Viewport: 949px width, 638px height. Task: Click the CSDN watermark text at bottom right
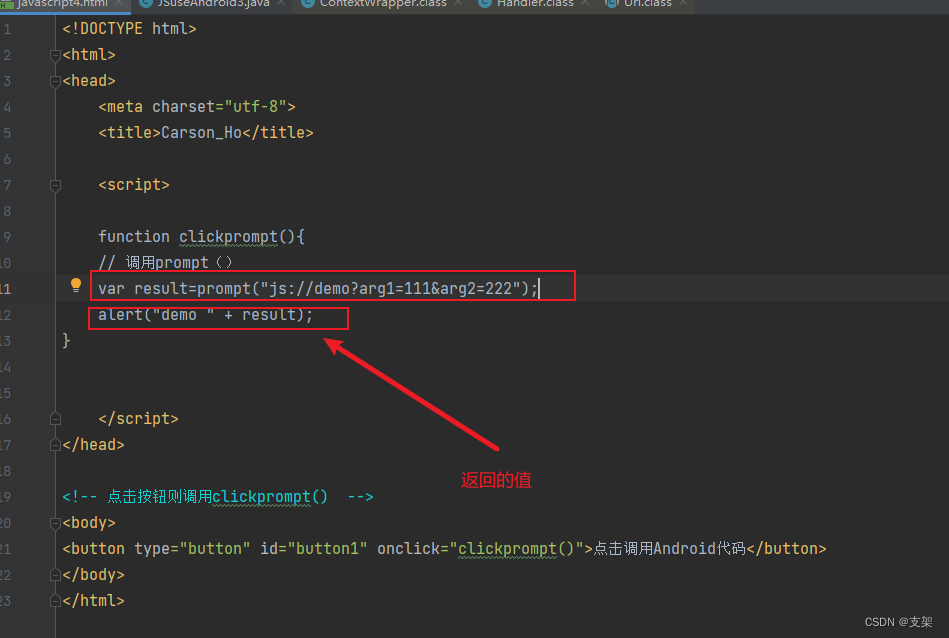(897, 621)
